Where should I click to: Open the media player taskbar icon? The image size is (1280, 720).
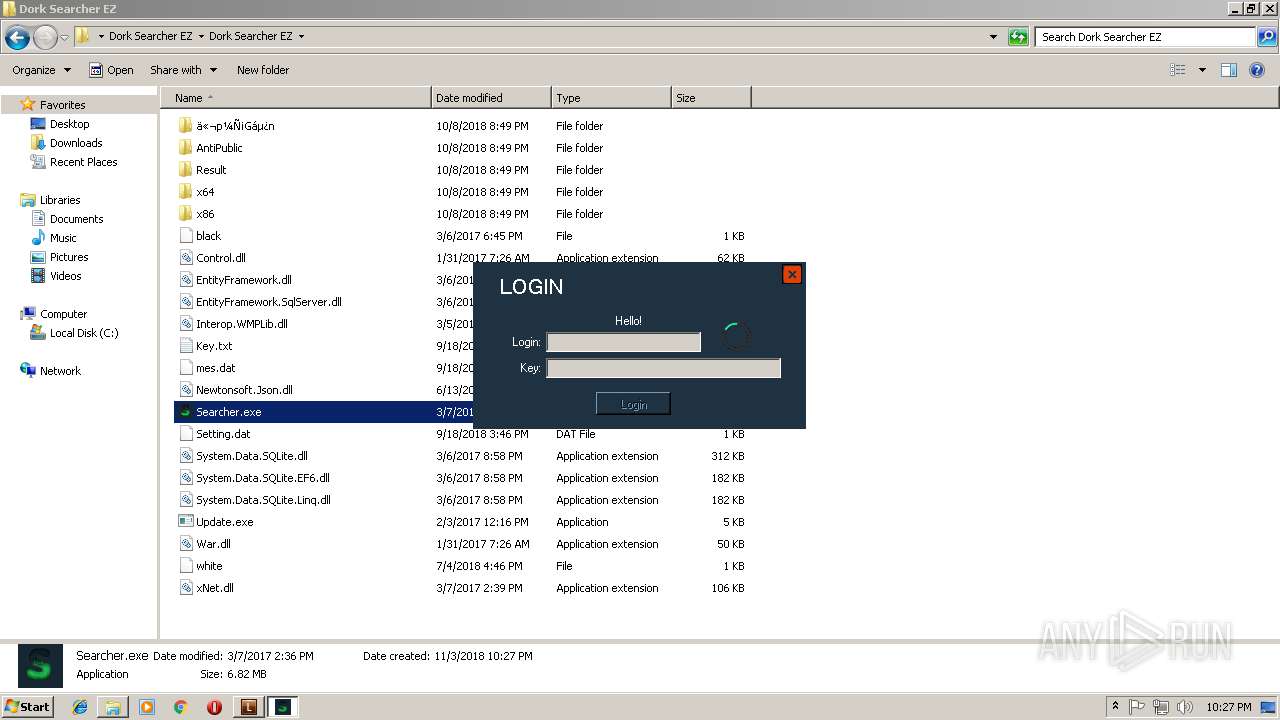coord(147,707)
